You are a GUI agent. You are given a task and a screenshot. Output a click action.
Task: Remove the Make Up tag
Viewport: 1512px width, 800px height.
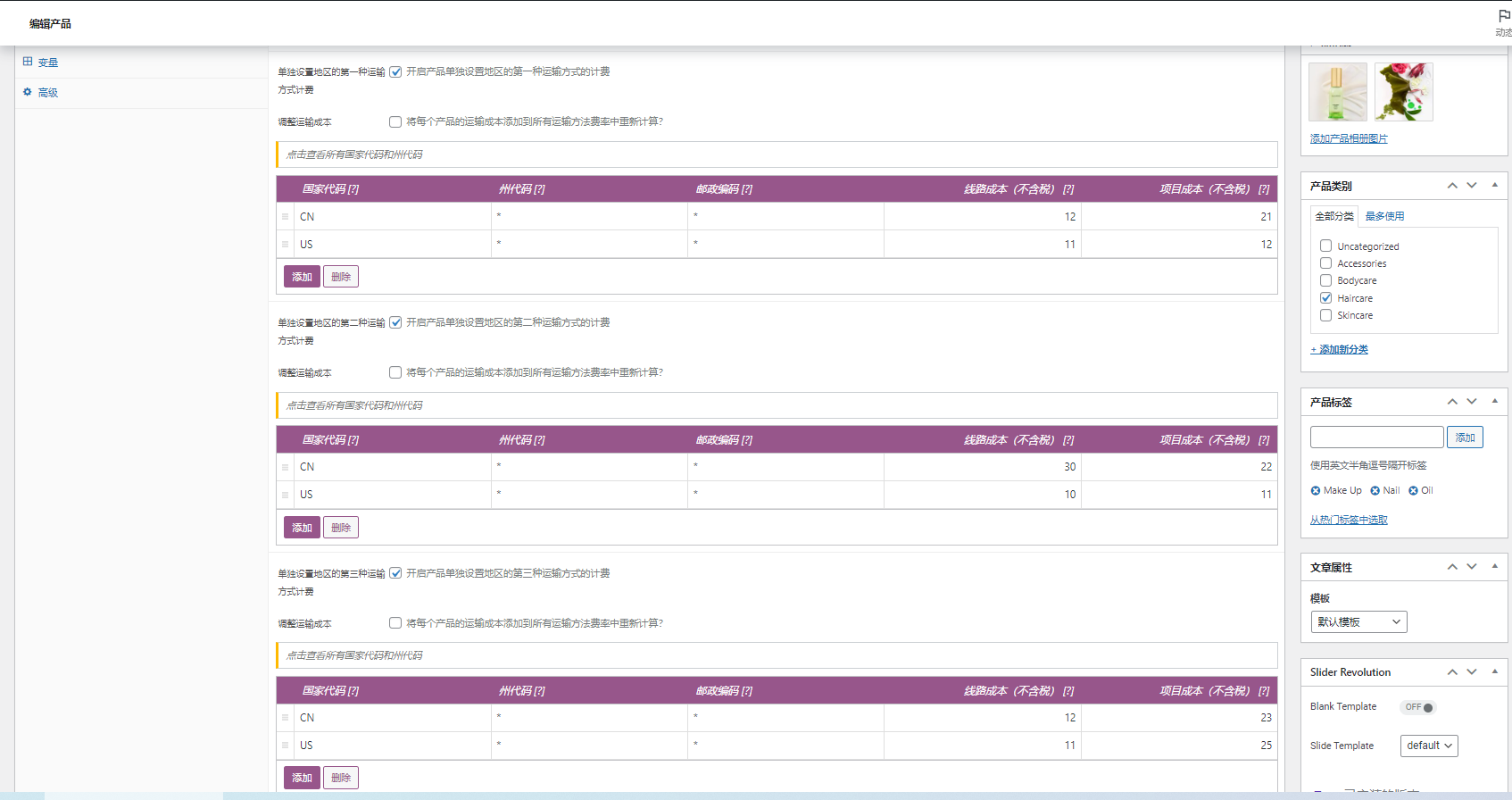[x=1316, y=491]
